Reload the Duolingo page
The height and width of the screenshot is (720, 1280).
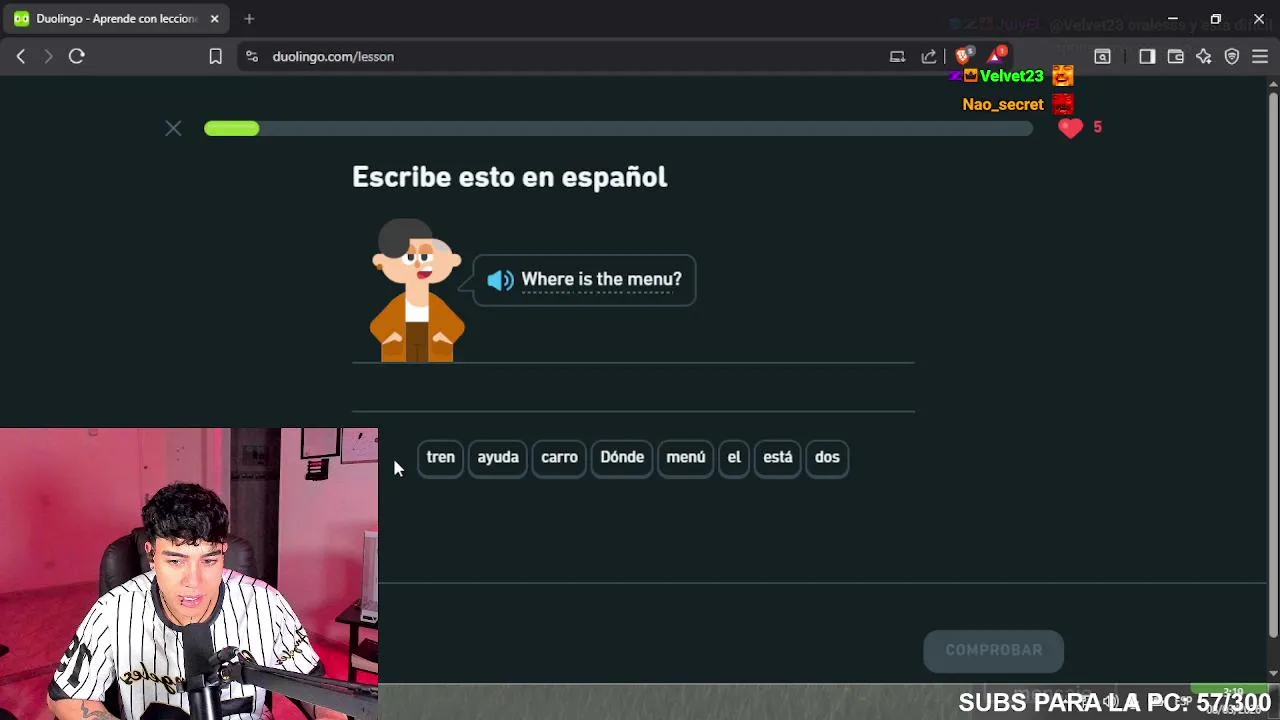tap(76, 57)
